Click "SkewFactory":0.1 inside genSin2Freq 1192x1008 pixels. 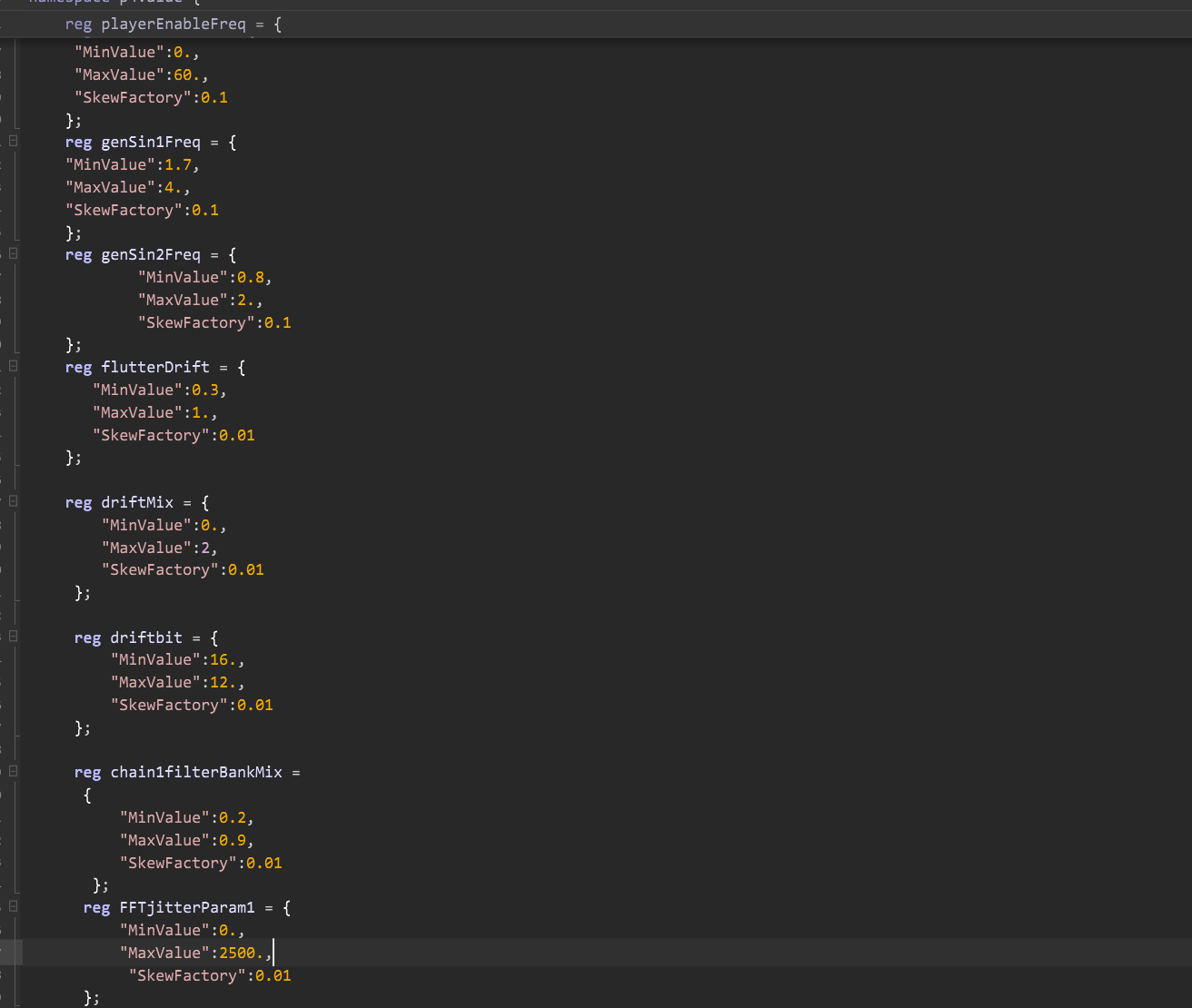(214, 322)
